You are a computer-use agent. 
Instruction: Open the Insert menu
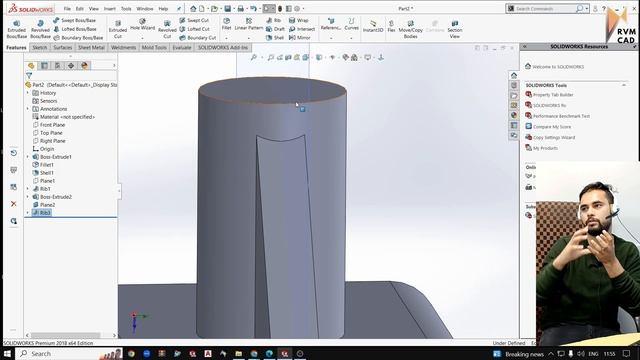[x=109, y=9]
